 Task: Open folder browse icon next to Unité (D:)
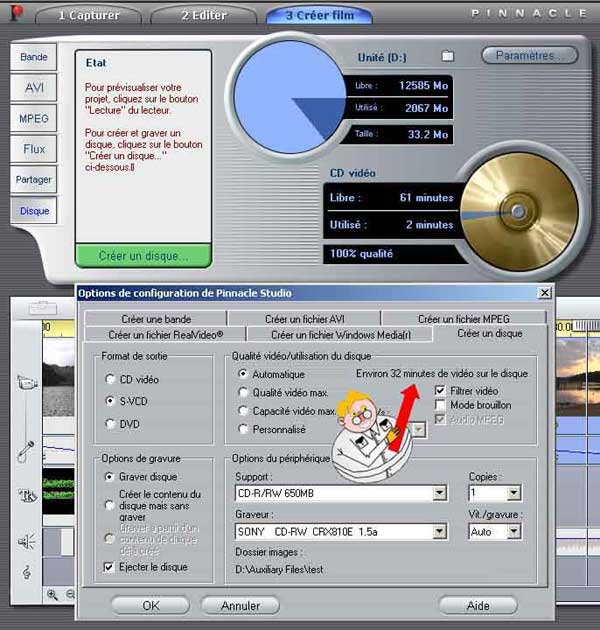[448, 56]
